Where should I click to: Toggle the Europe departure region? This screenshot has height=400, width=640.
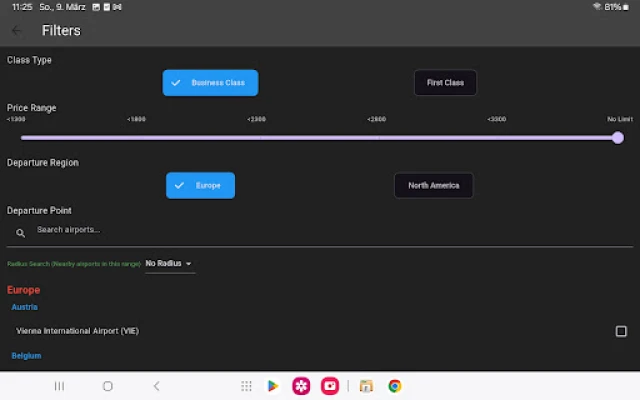[200, 186]
